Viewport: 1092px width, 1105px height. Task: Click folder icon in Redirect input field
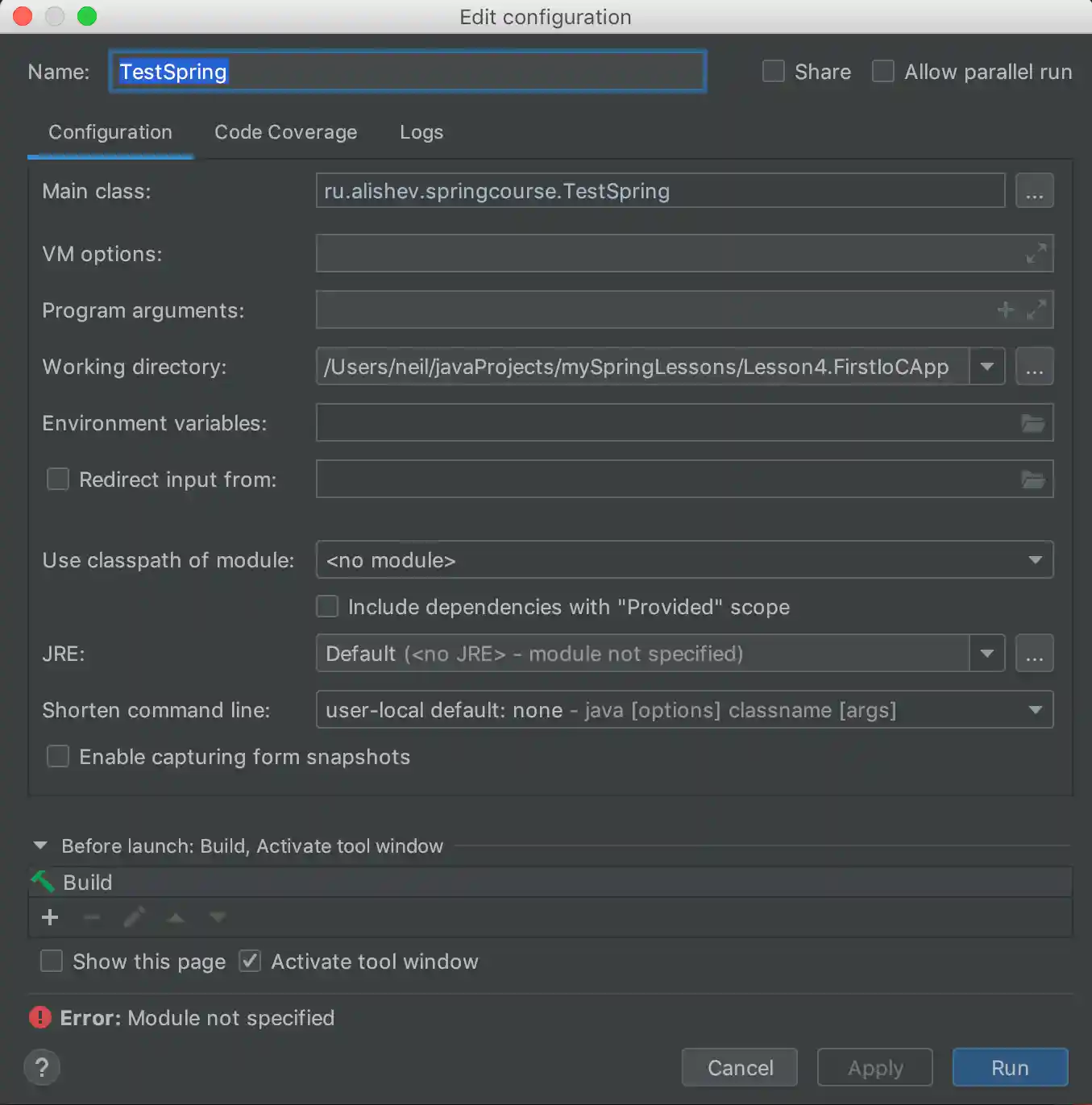tap(1032, 480)
